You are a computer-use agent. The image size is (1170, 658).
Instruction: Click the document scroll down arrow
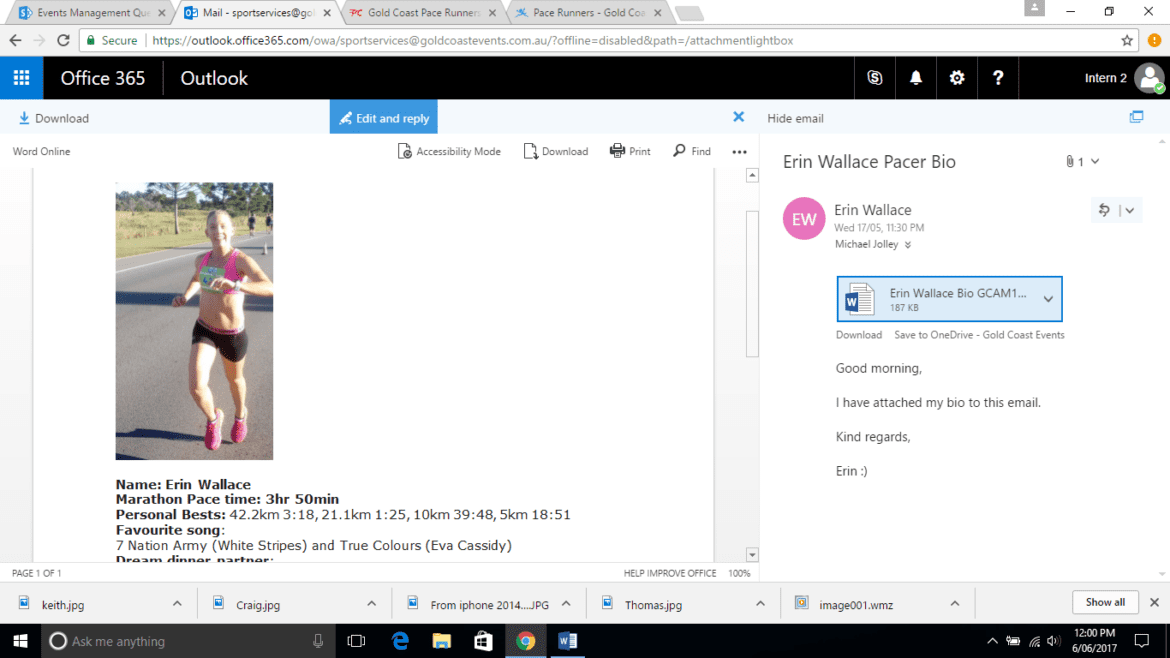point(752,554)
